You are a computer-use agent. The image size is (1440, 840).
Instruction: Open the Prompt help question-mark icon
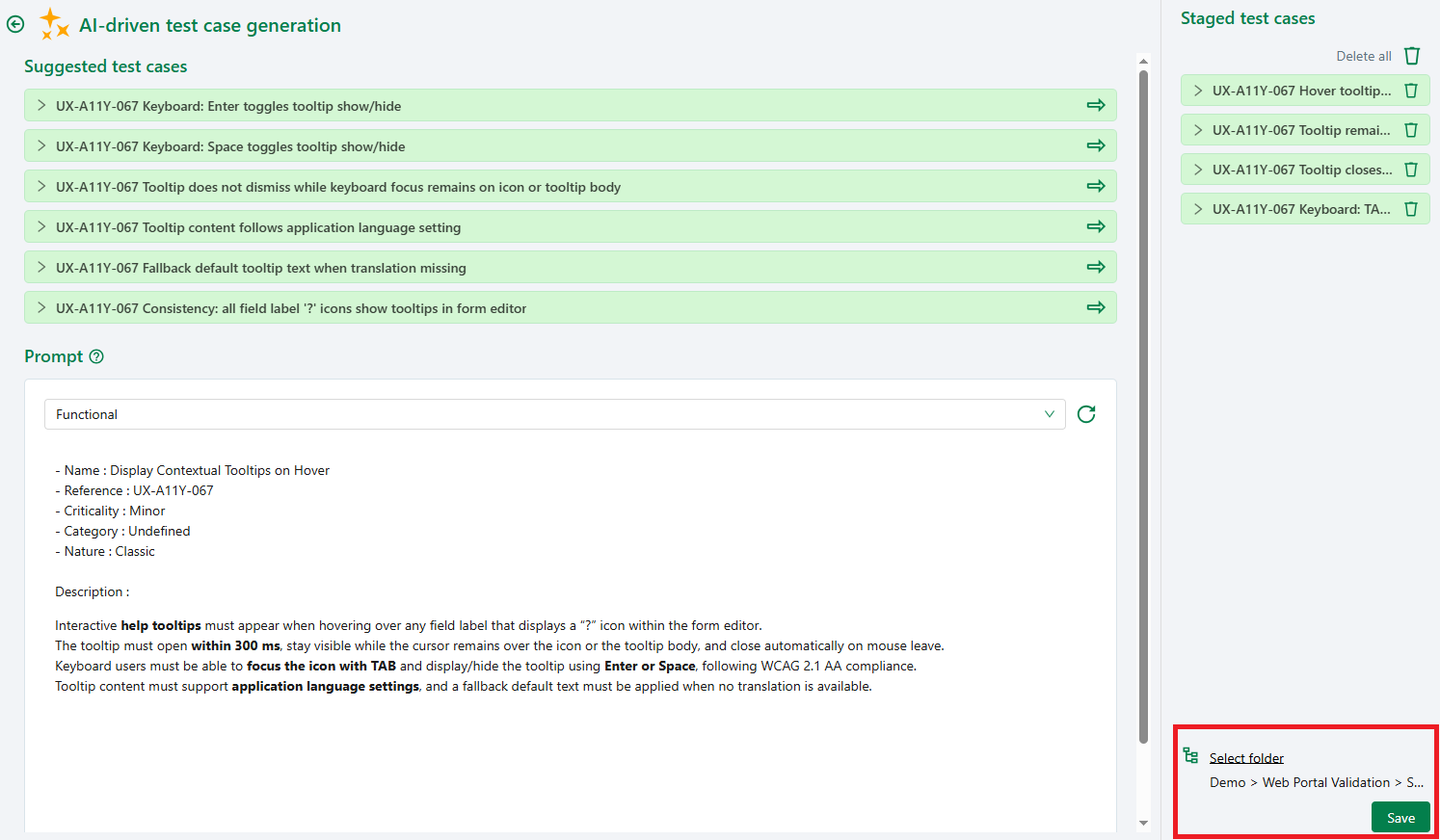(96, 356)
